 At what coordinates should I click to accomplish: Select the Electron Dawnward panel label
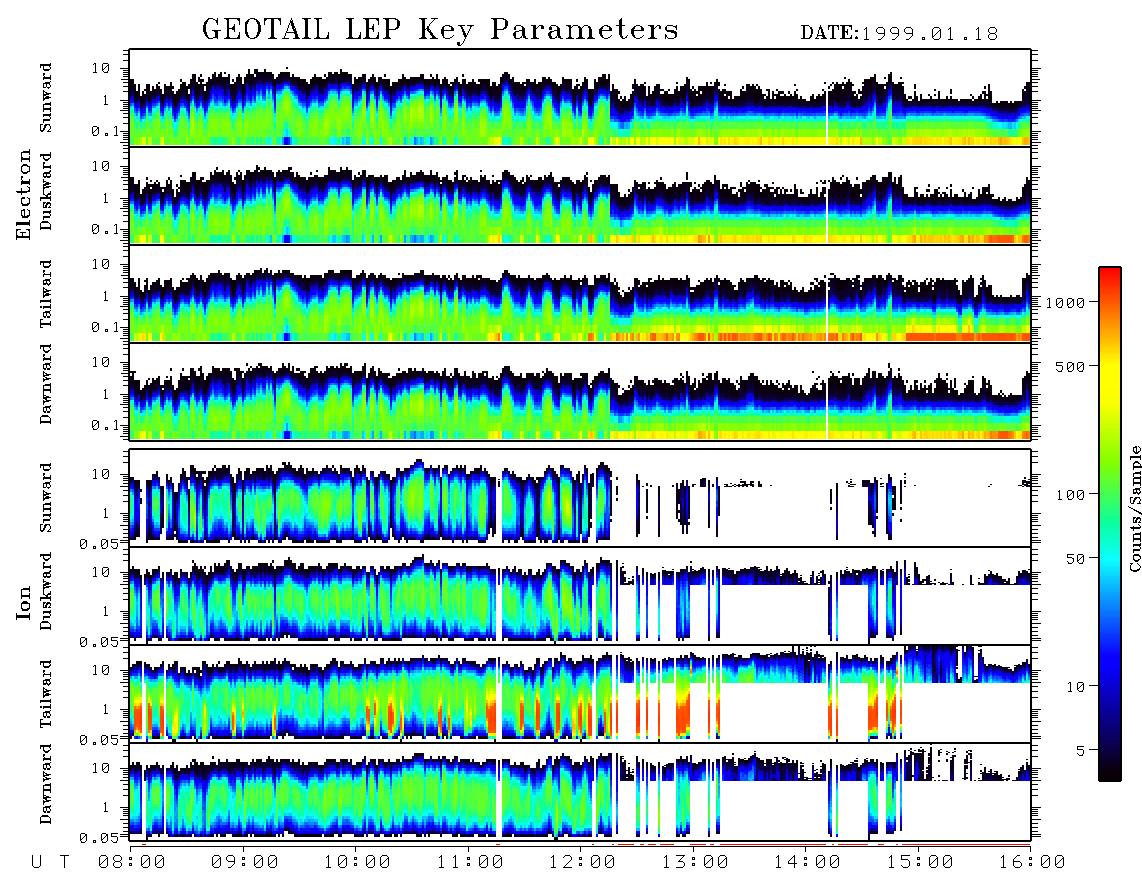pyautogui.click(x=46, y=384)
